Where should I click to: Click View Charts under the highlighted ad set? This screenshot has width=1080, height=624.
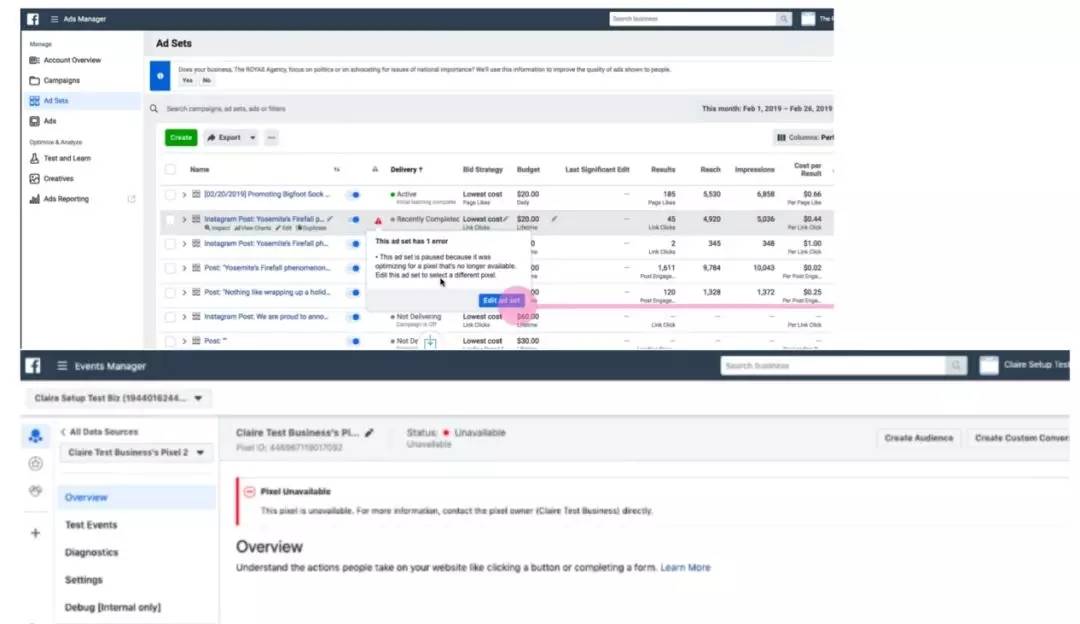[253, 228]
